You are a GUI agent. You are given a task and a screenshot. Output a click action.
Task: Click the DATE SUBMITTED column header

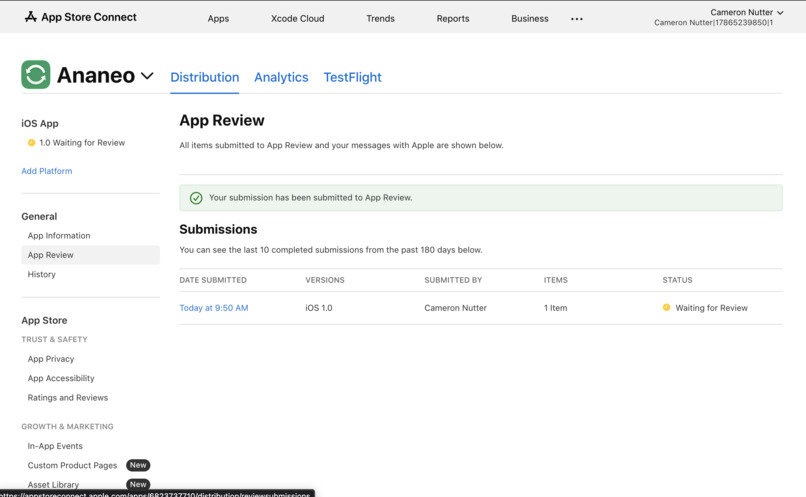pos(213,280)
